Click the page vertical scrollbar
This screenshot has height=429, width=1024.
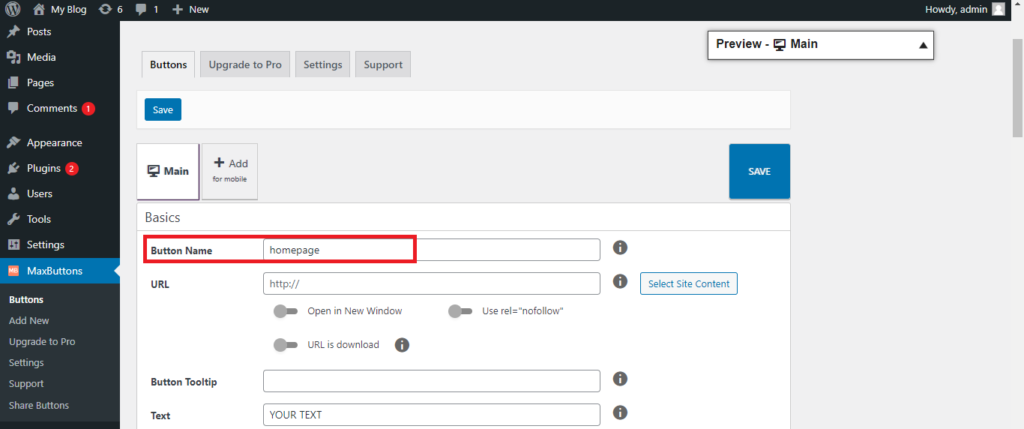point(1017,87)
